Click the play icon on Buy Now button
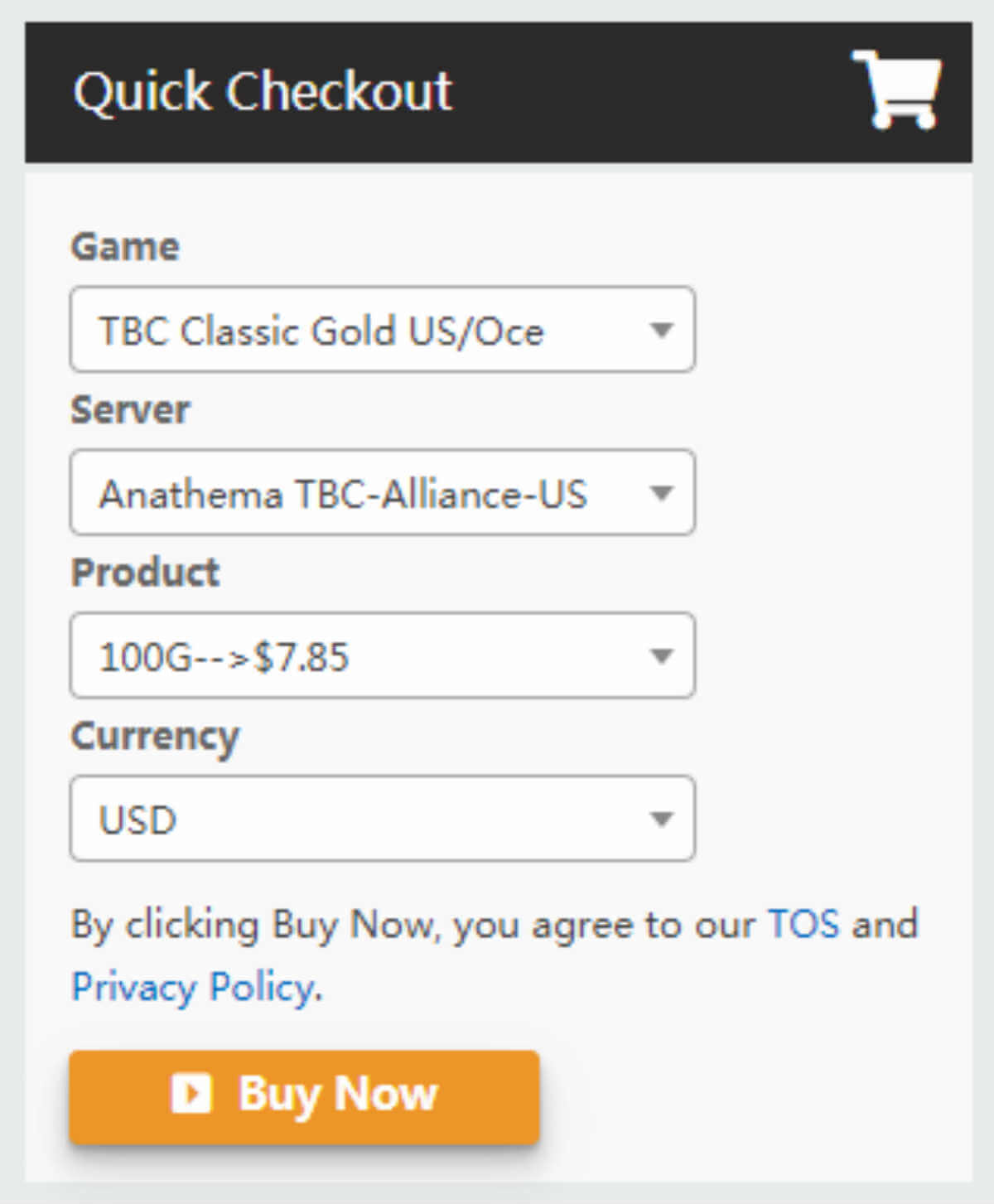This screenshot has width=994, height=1204. point(192,1093)
